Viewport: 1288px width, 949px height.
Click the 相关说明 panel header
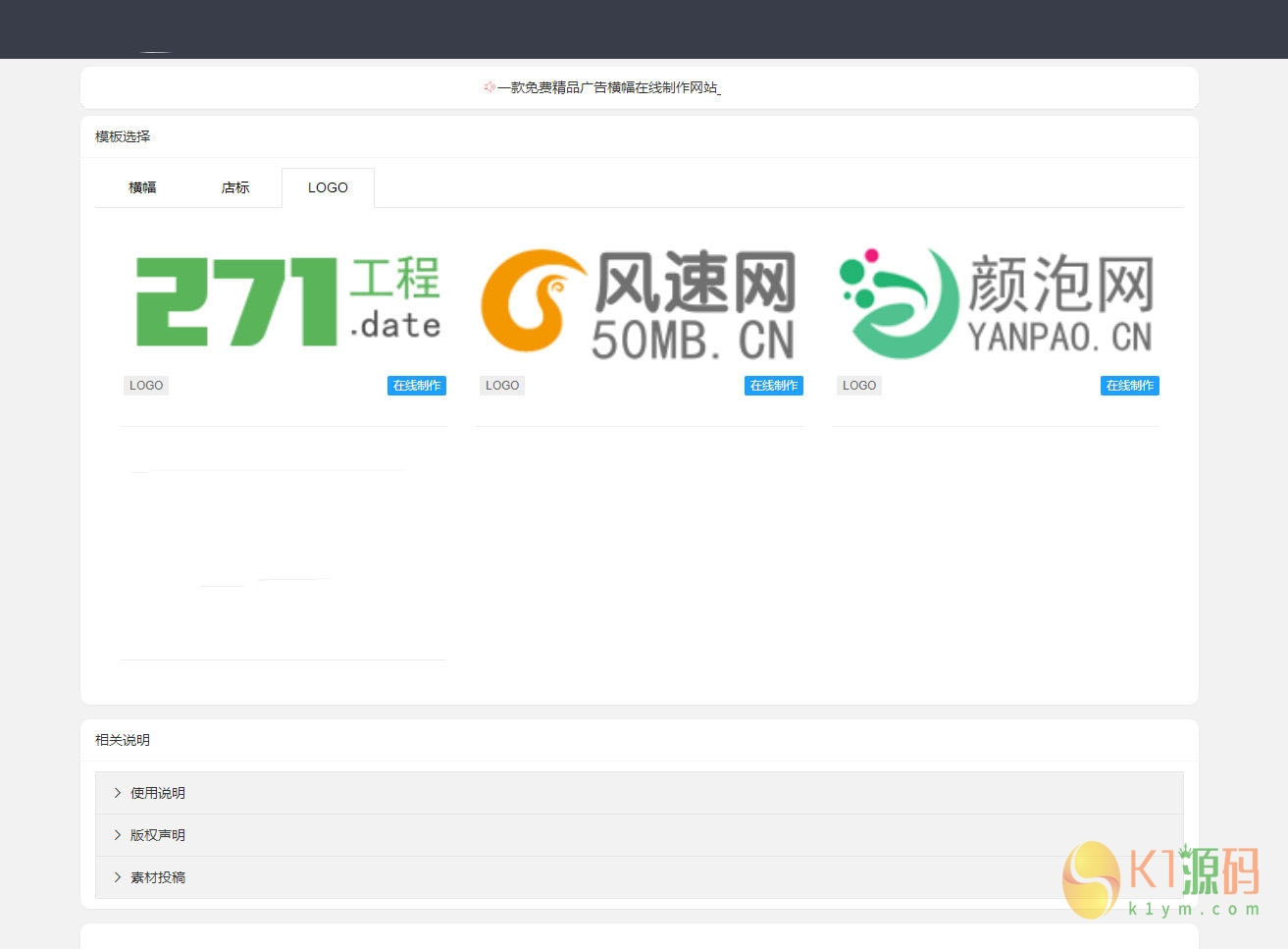click(x=123, y=740)
